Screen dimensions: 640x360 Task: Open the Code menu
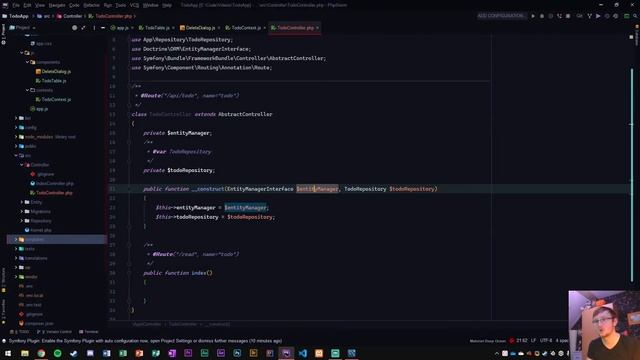[x=74, y=5]
